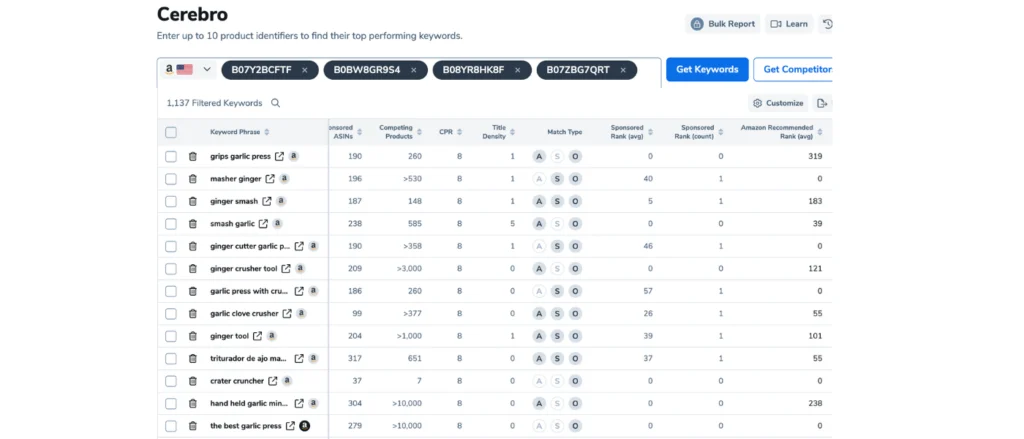The width and height of the screenshot is (1024, 439).
Task: Select checkbox for 'ginger crusher tool'
Action: coord(171,268)
